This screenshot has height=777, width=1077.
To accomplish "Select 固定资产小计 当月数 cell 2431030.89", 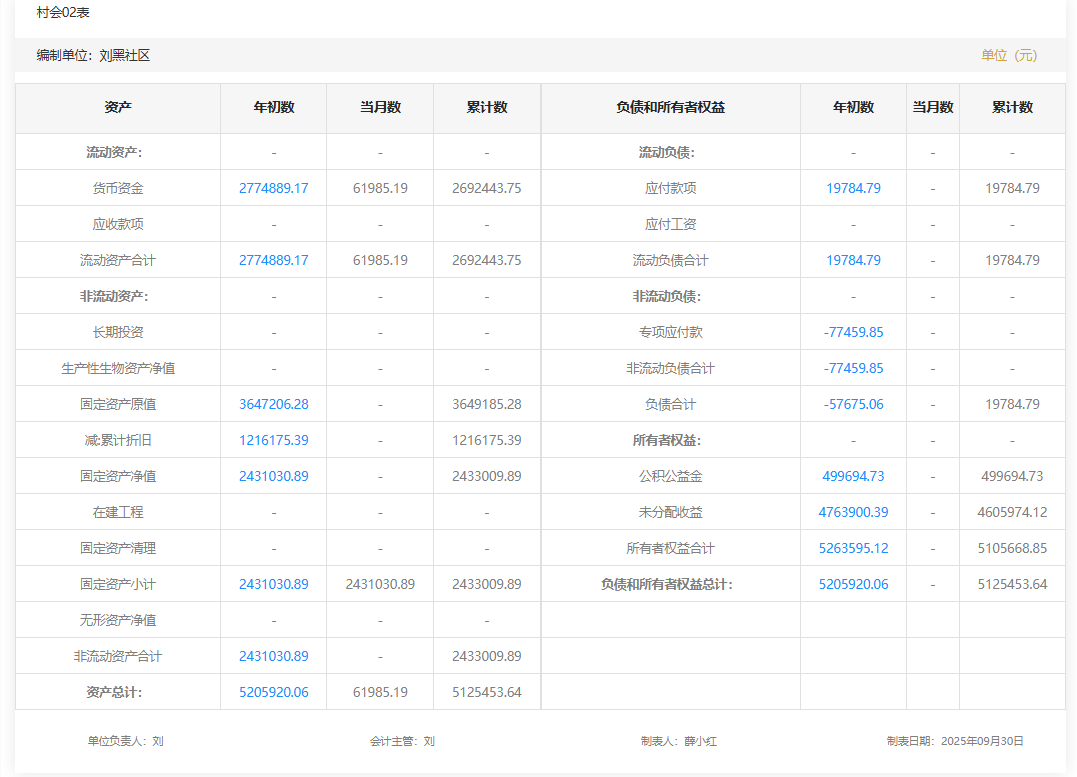I will pos(380,584).
